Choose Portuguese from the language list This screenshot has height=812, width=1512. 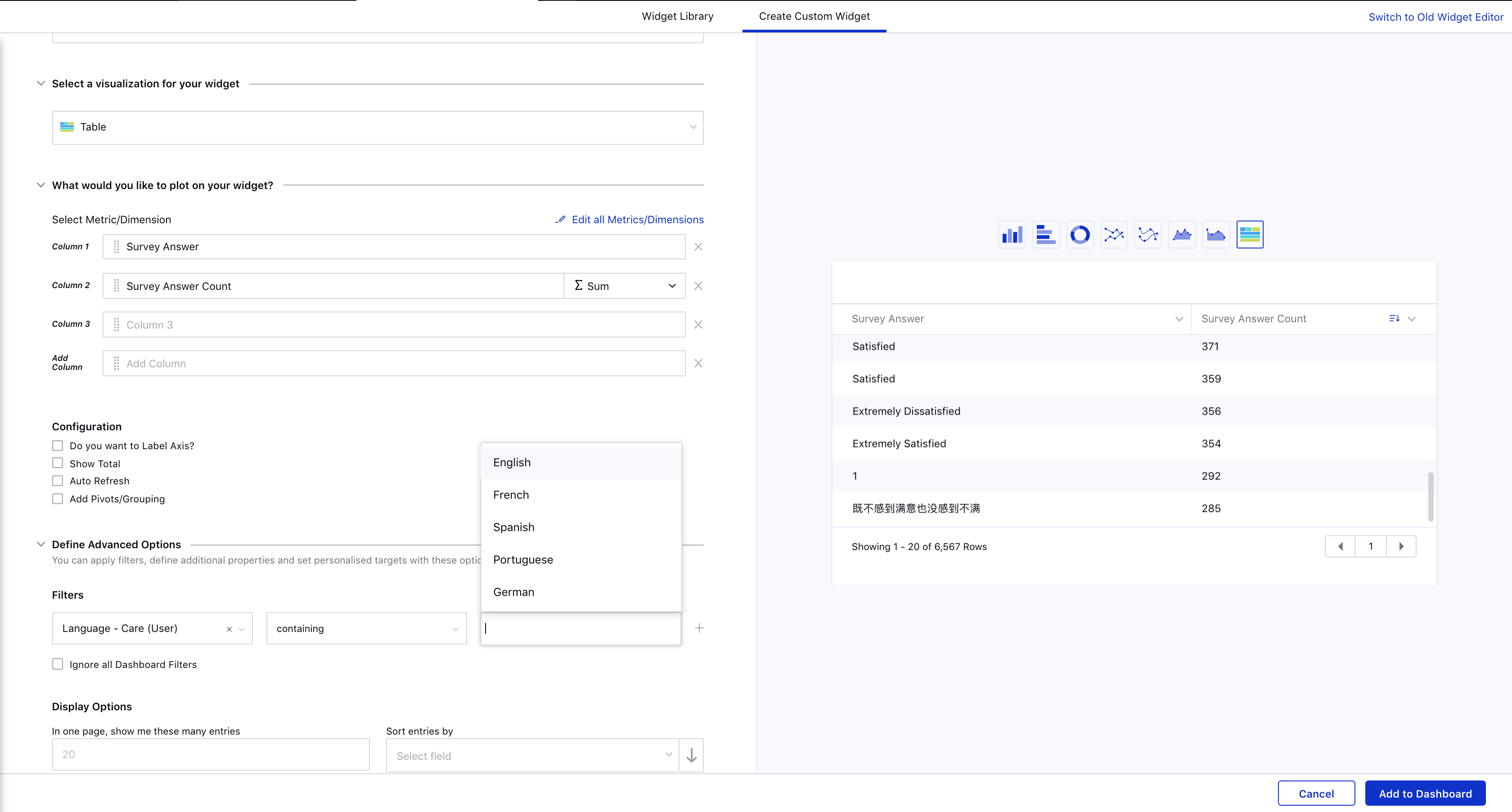[523, 559]
